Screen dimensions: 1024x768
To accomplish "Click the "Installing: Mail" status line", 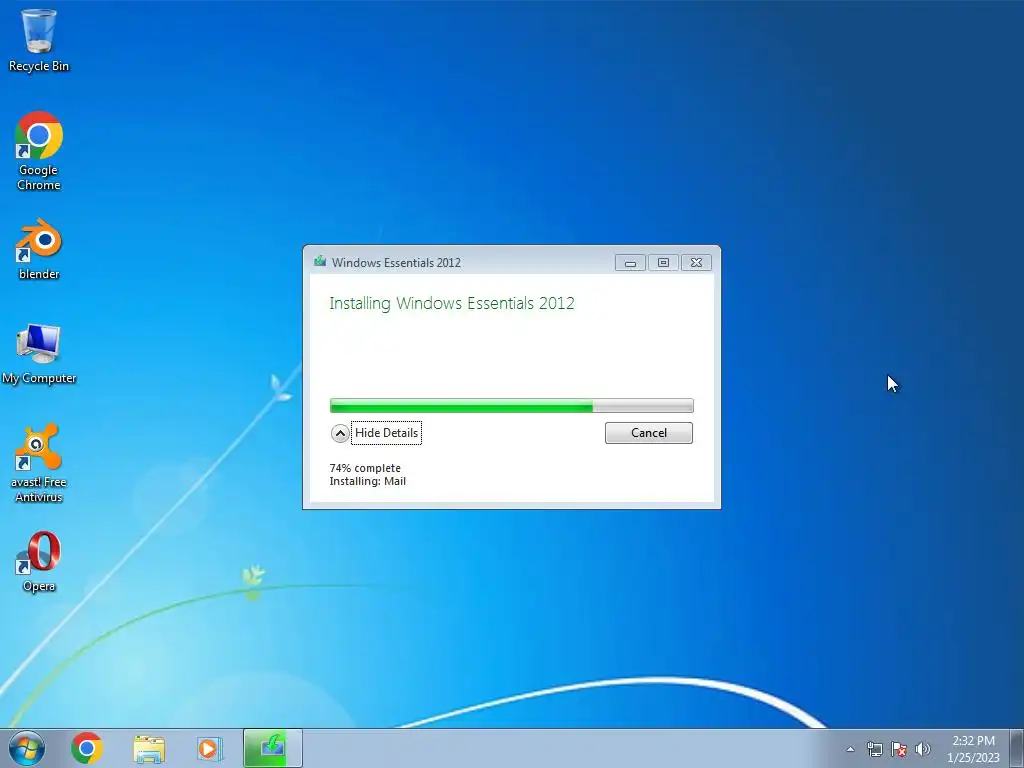I will [368, 481].
